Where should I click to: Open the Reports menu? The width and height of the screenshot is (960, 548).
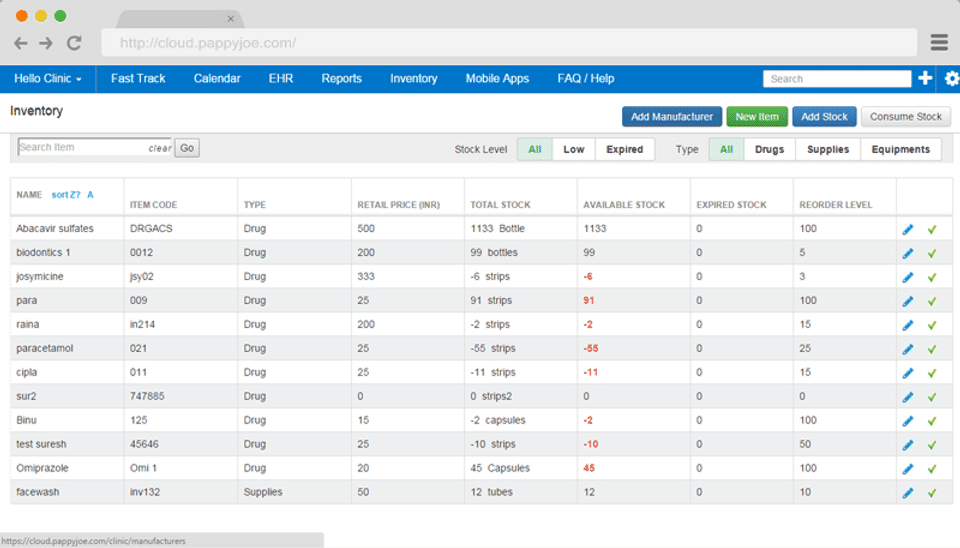tap(342, 78)
